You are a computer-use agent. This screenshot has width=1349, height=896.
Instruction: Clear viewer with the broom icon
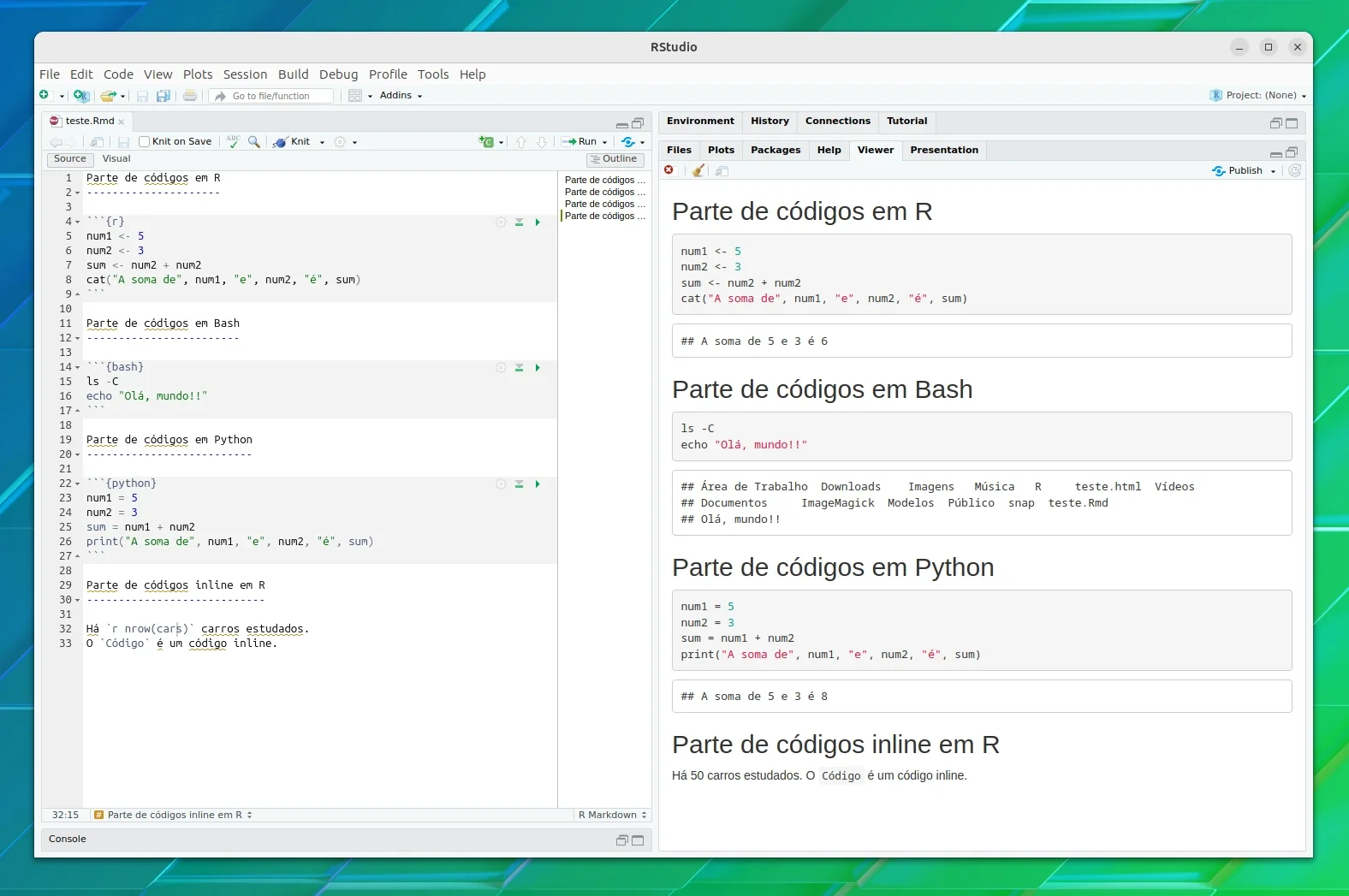coord(698,171)
